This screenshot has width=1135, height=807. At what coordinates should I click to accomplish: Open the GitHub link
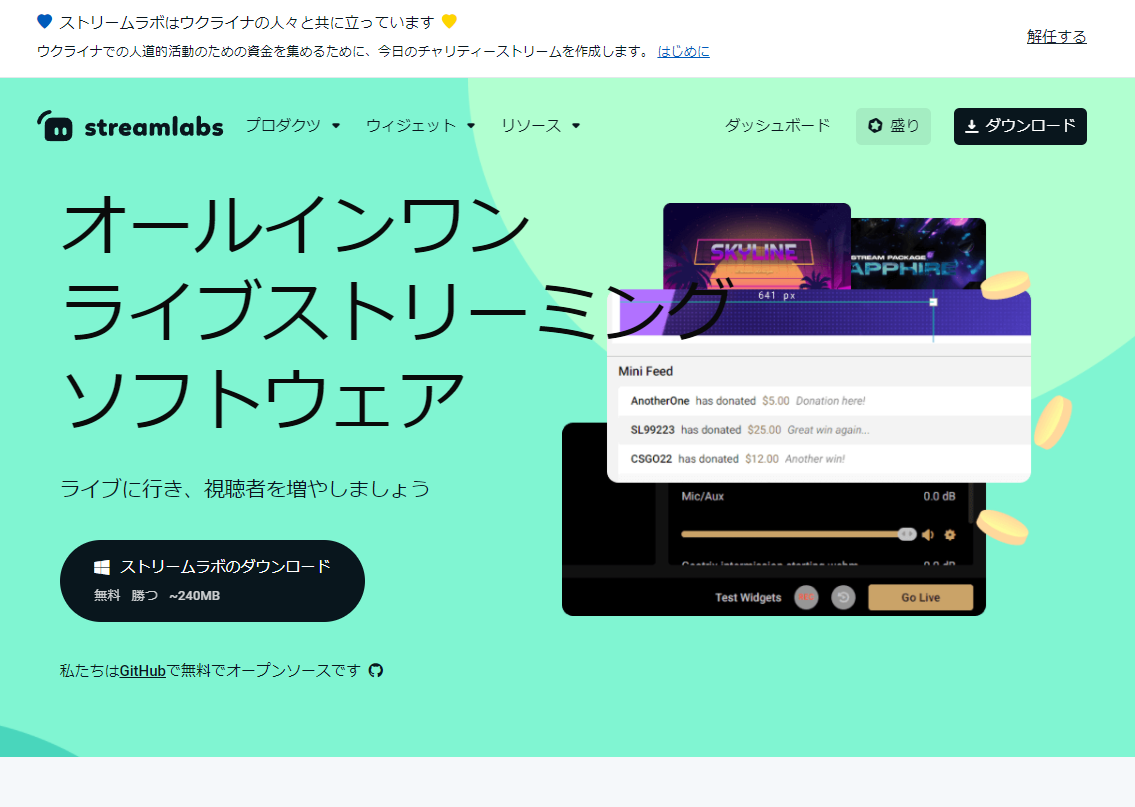click(143, 671)
